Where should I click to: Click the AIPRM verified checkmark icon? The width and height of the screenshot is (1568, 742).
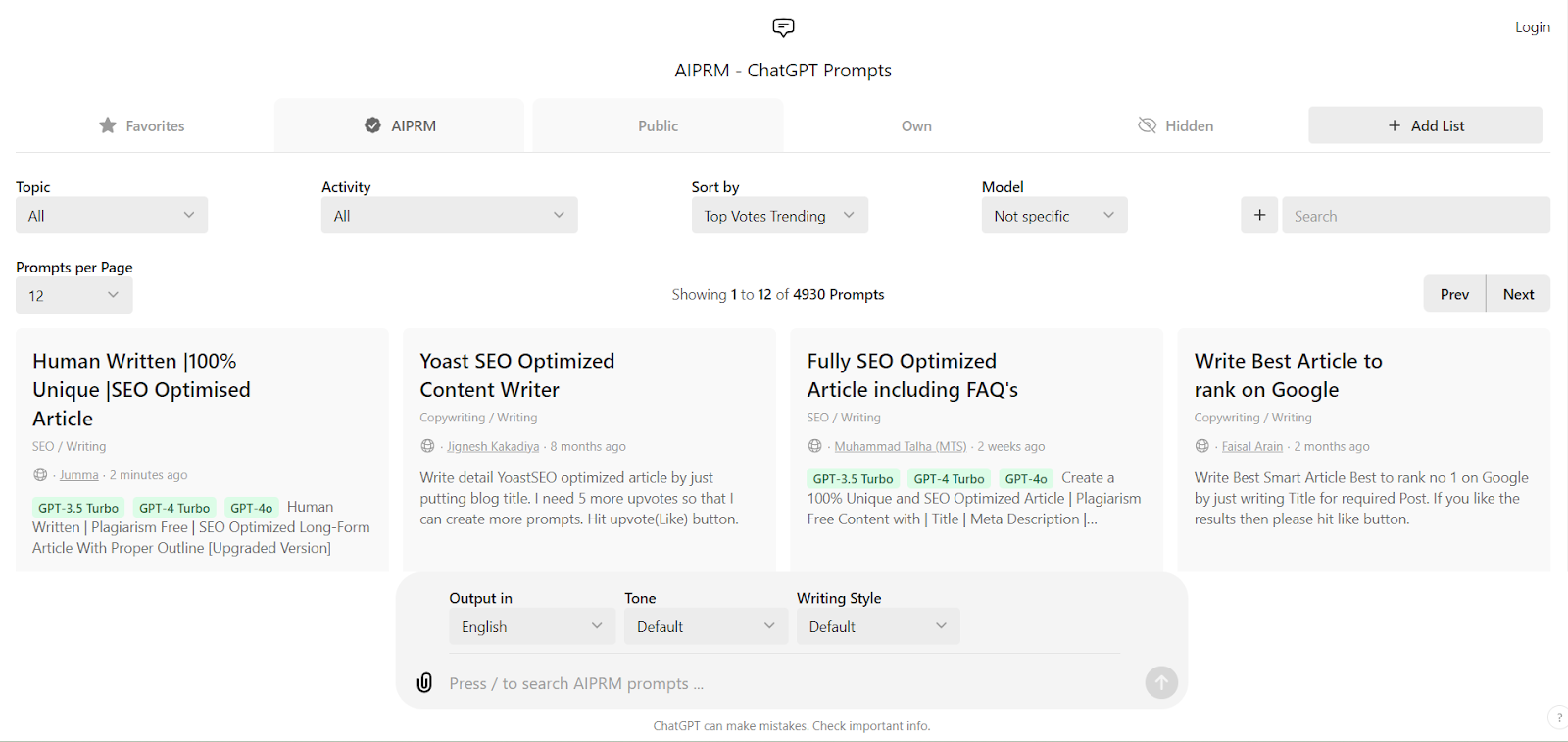372,125
